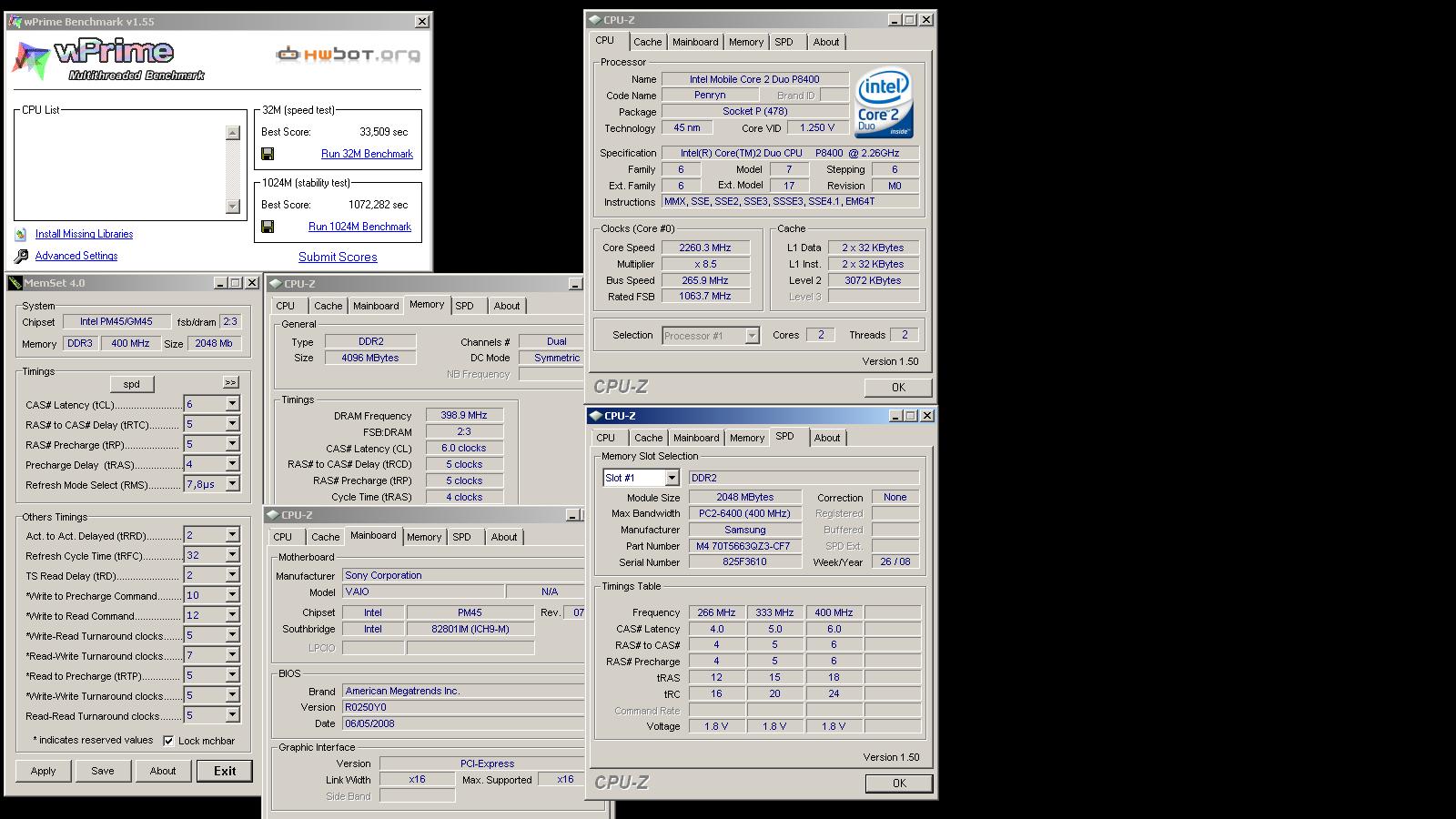Image resolution: width=1456 pixels, height=819 pixels.
Task: Click the CPU-Z SPD window title icon
Action: click(x=595, y=416)
